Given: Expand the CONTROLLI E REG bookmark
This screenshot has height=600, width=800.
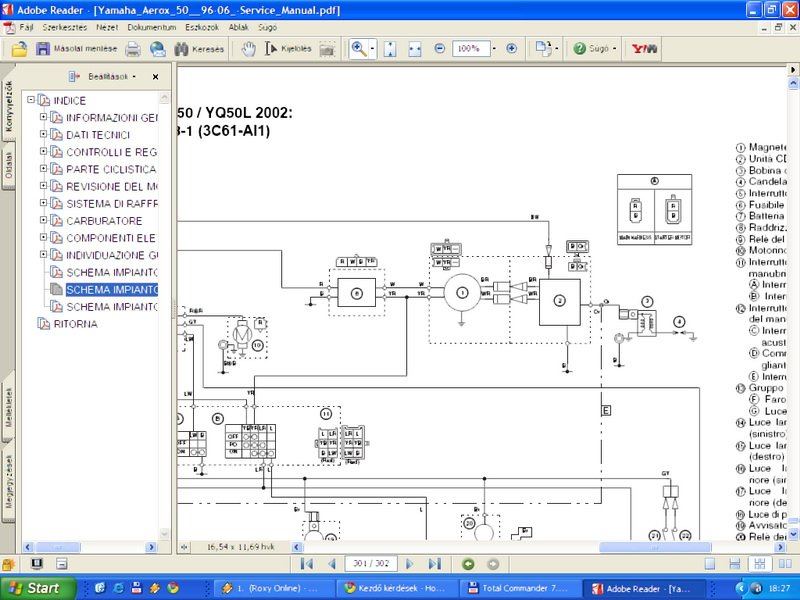Looking at the screenshot, I should 43,151.
